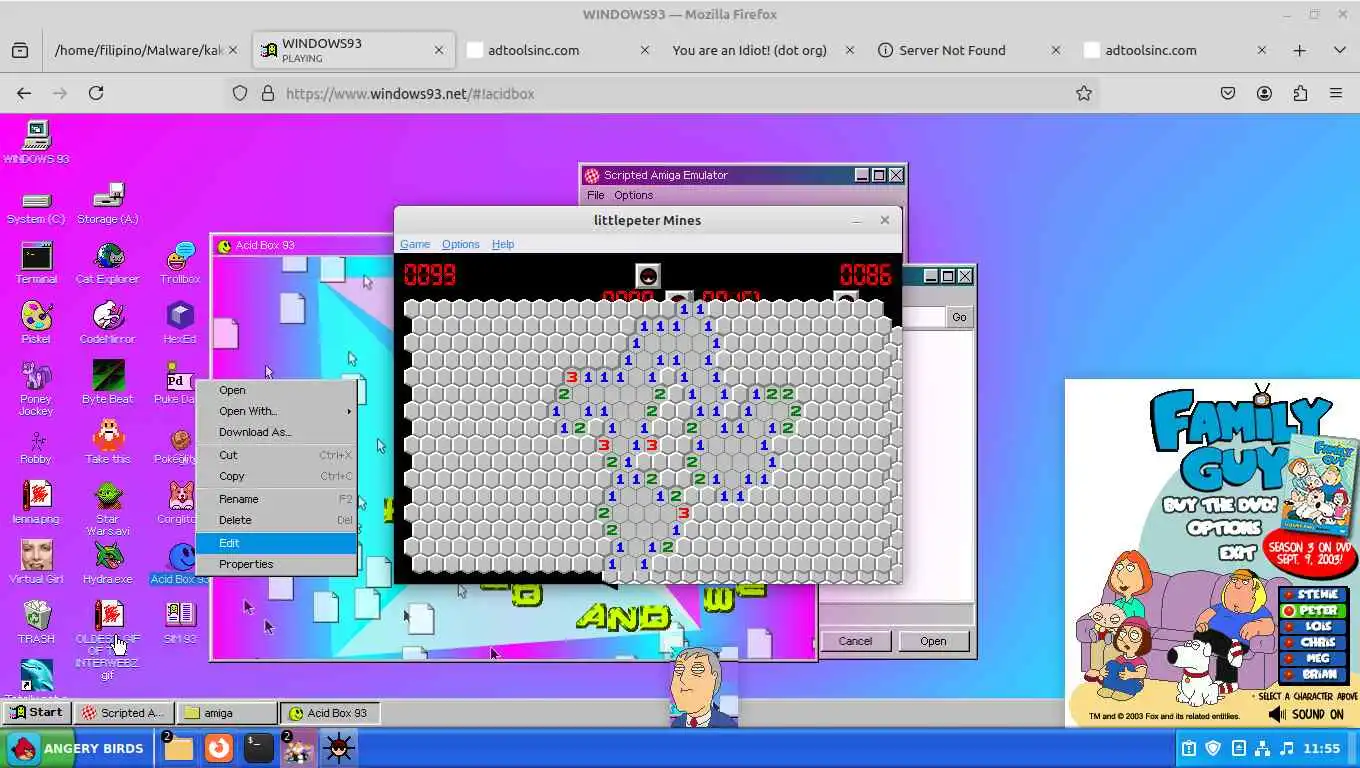Viewport: 1360px width, 768px height.
Task: Choose Edit in the context menu
Action: [x=276, y=543]
